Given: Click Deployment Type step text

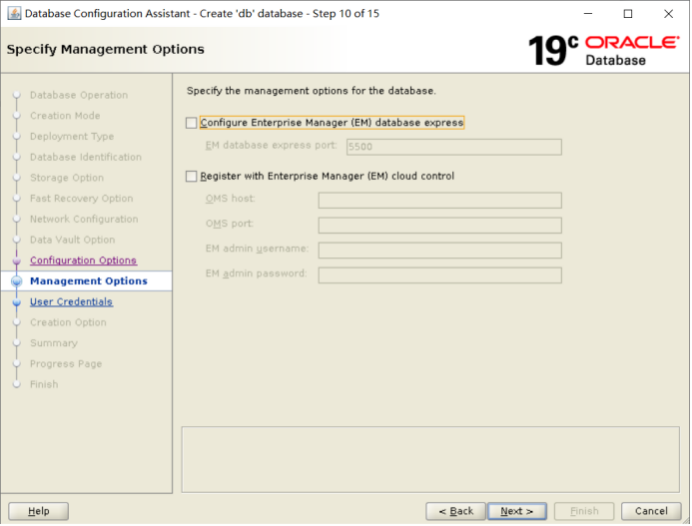Looking at the screenshot, I should coord(72,136).
